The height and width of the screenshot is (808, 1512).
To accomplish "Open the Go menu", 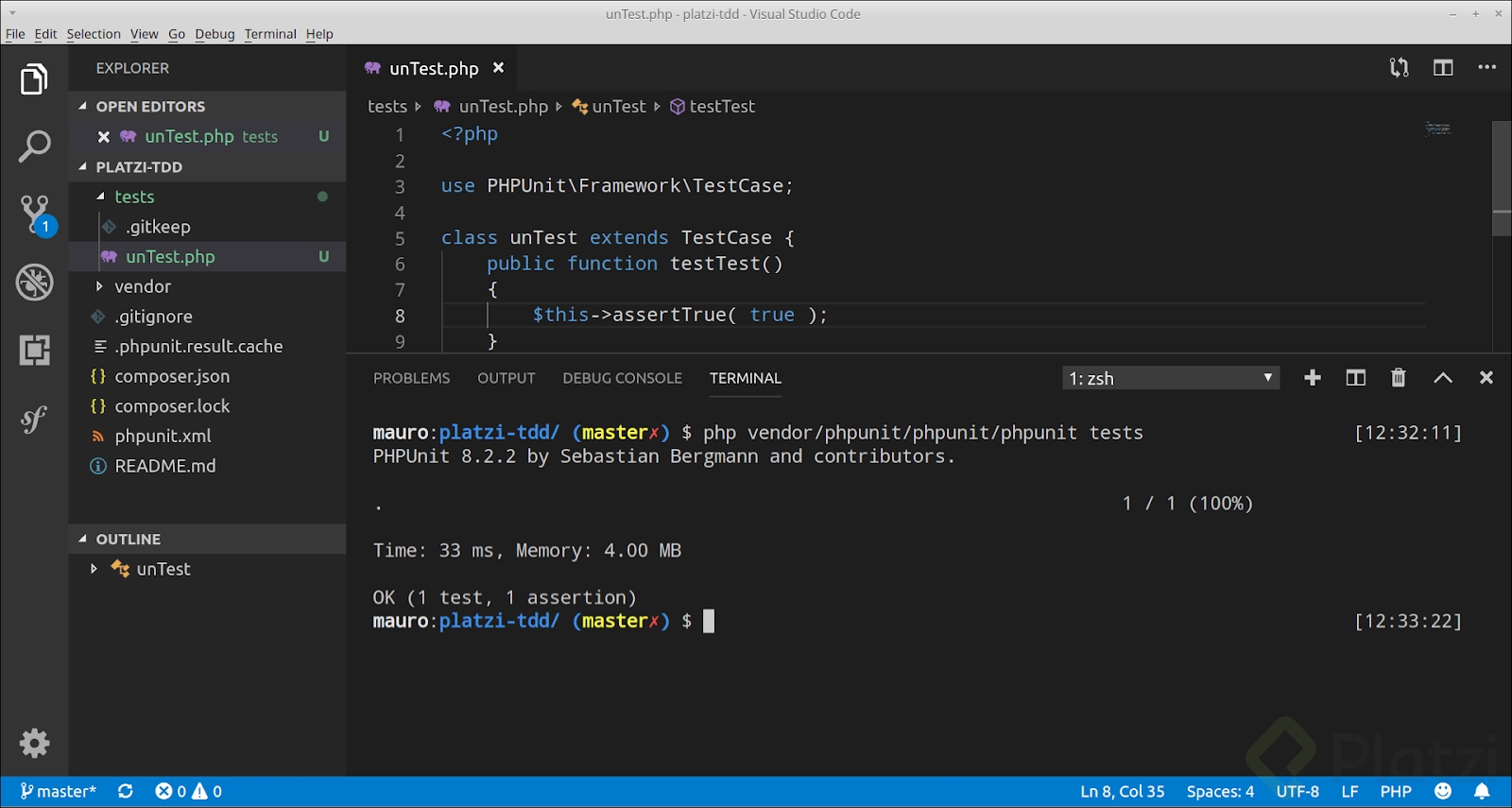I will pyautogui.click(x=177, y=34).
